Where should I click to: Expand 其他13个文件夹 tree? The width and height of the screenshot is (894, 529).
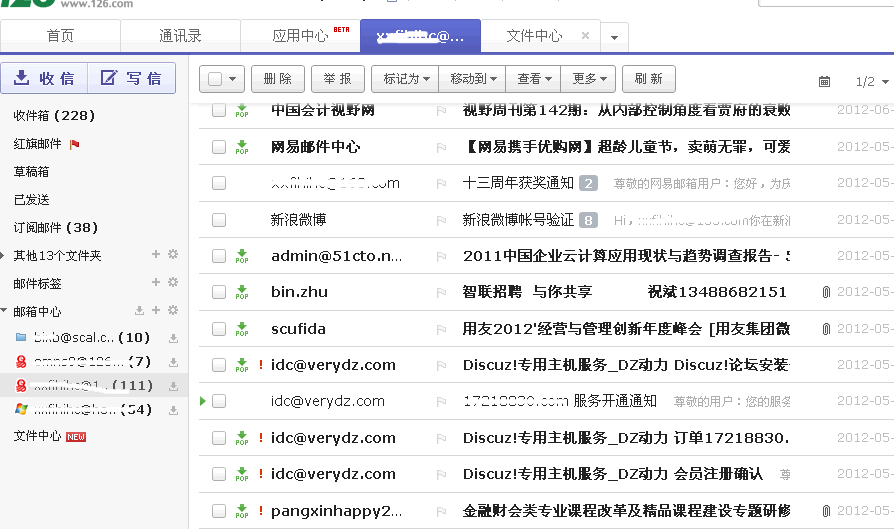[x=2, y=255]
